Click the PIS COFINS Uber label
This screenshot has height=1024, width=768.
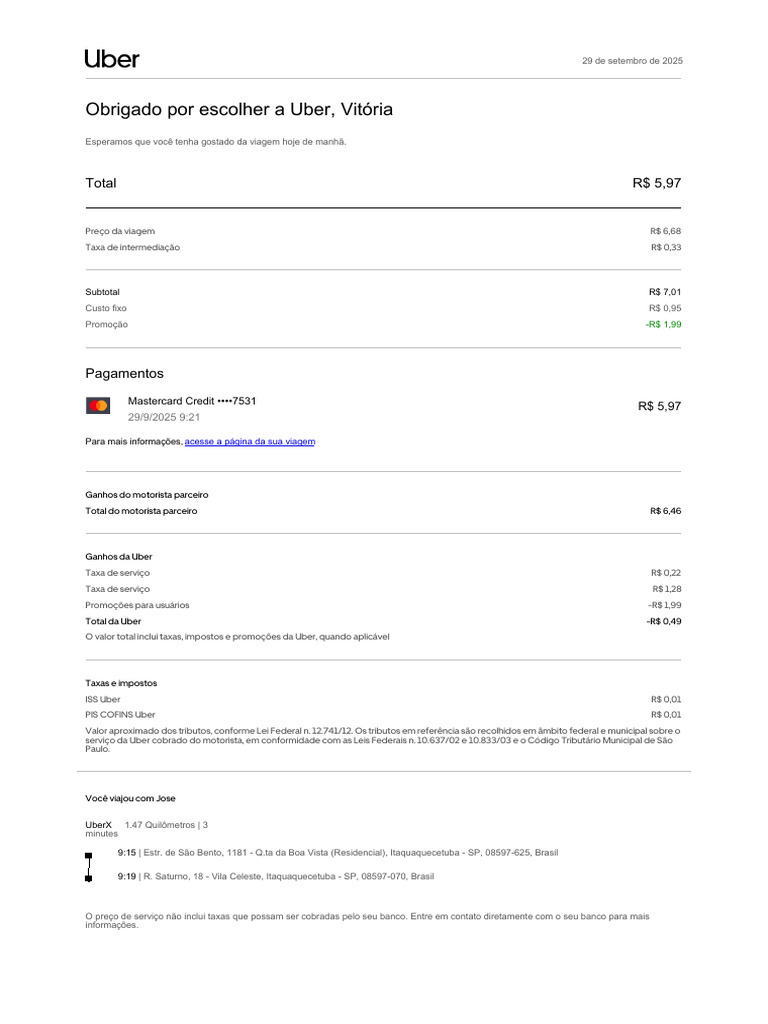pos(120,715)
